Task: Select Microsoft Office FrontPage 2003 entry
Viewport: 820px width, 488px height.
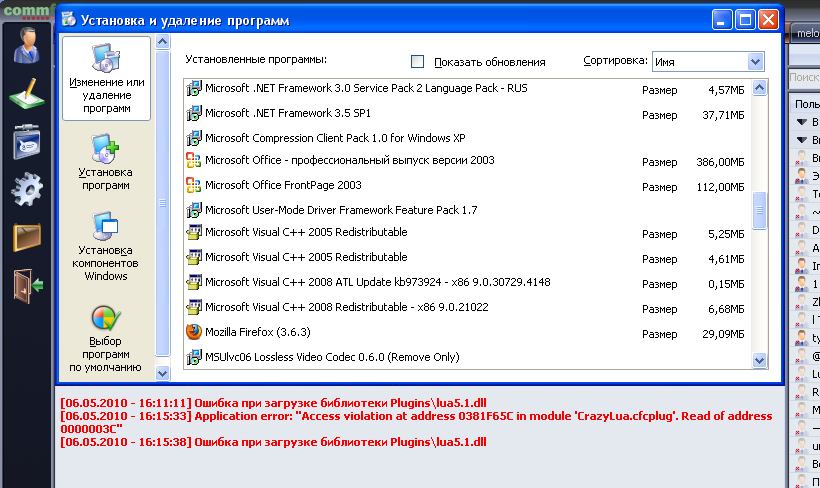Action: pyautogui.click(x=283, y=185)
